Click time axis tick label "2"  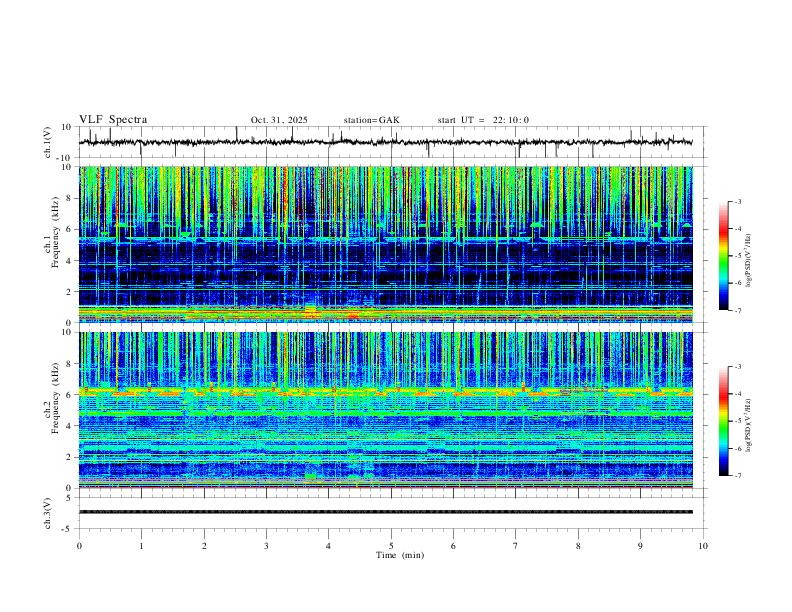click(x=204, y=546)
